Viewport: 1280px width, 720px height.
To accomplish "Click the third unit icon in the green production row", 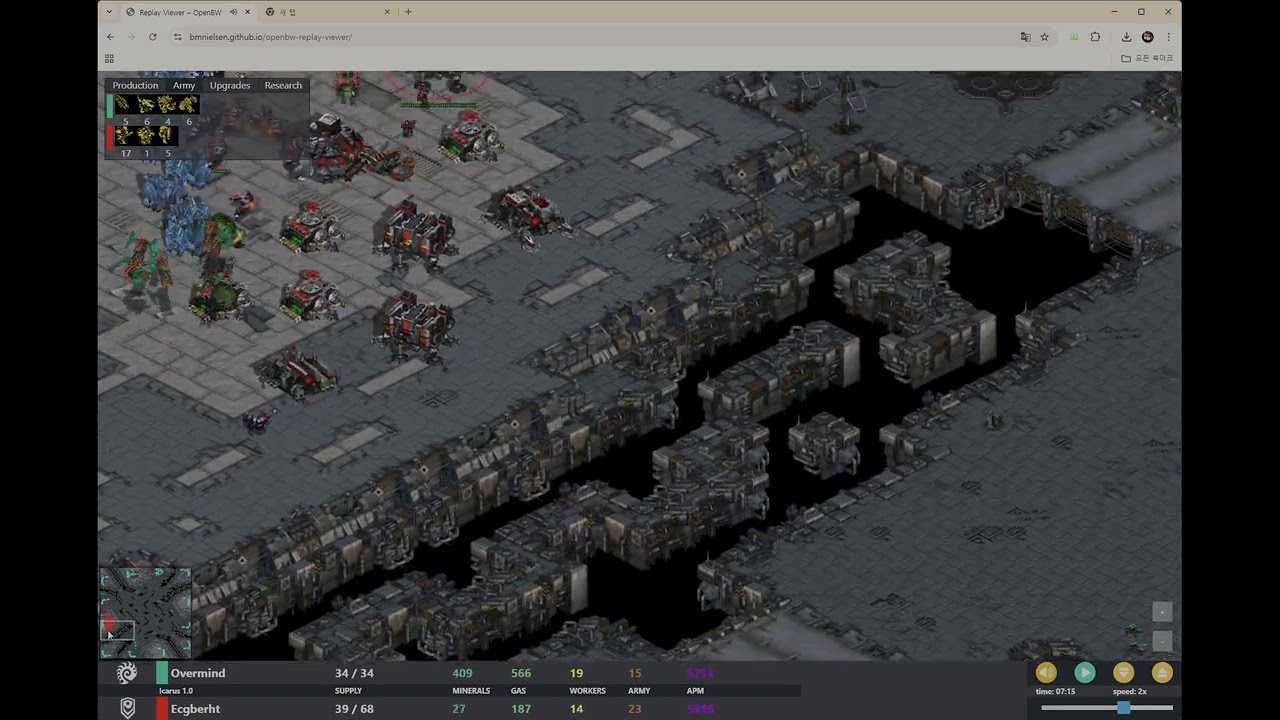I will 167,105.
